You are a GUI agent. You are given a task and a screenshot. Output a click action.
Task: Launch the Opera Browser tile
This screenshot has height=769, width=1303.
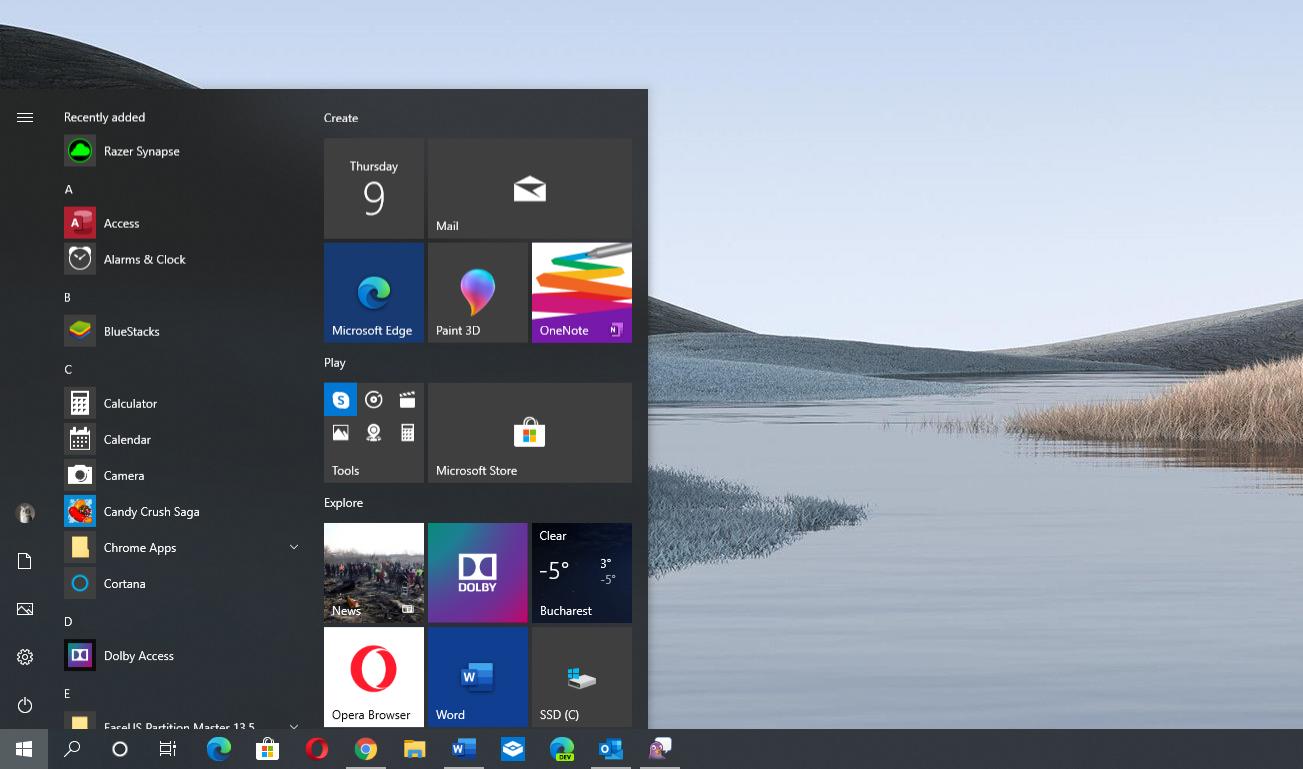(374, 677)
